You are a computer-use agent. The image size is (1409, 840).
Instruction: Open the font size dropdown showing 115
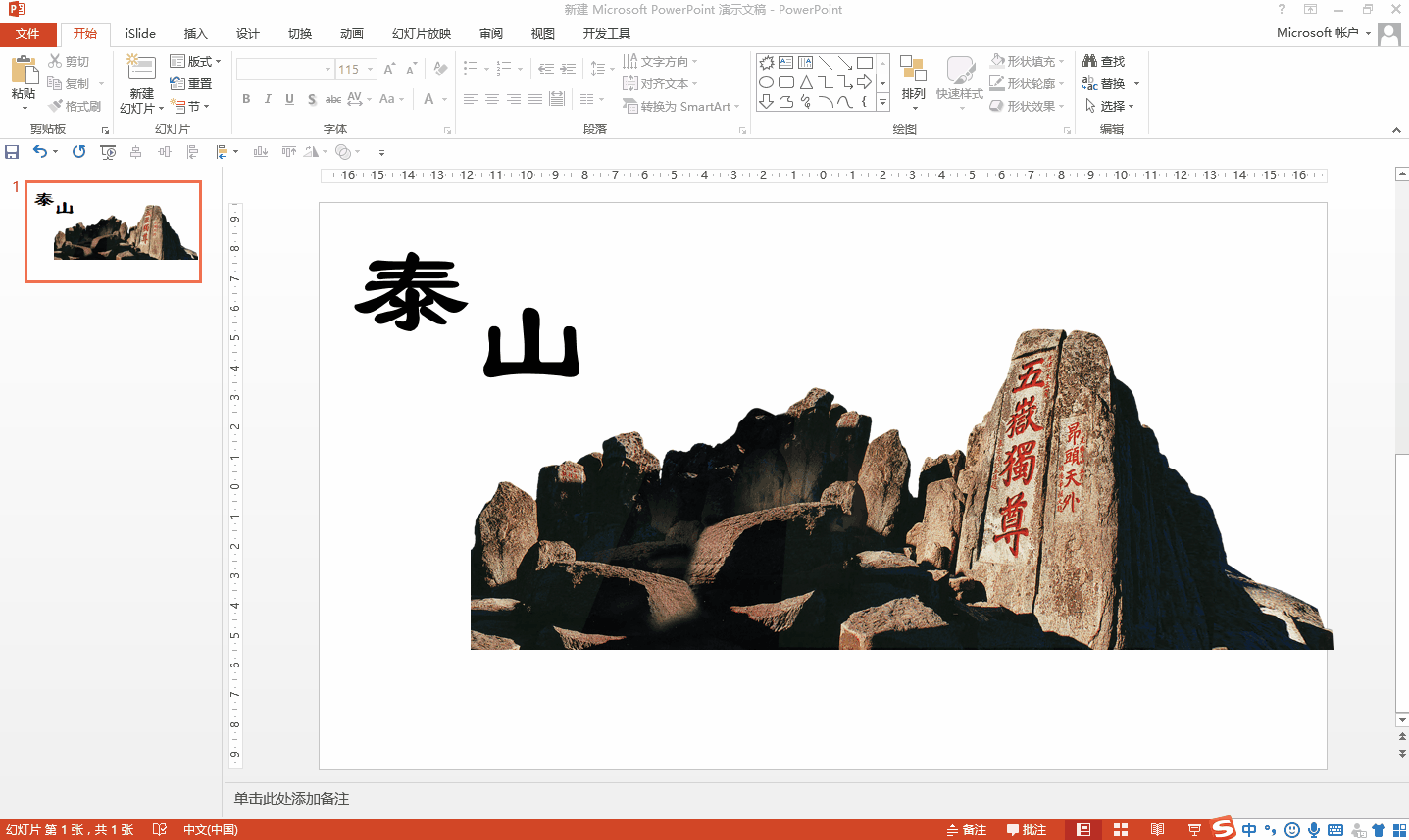tap(370, 70)
